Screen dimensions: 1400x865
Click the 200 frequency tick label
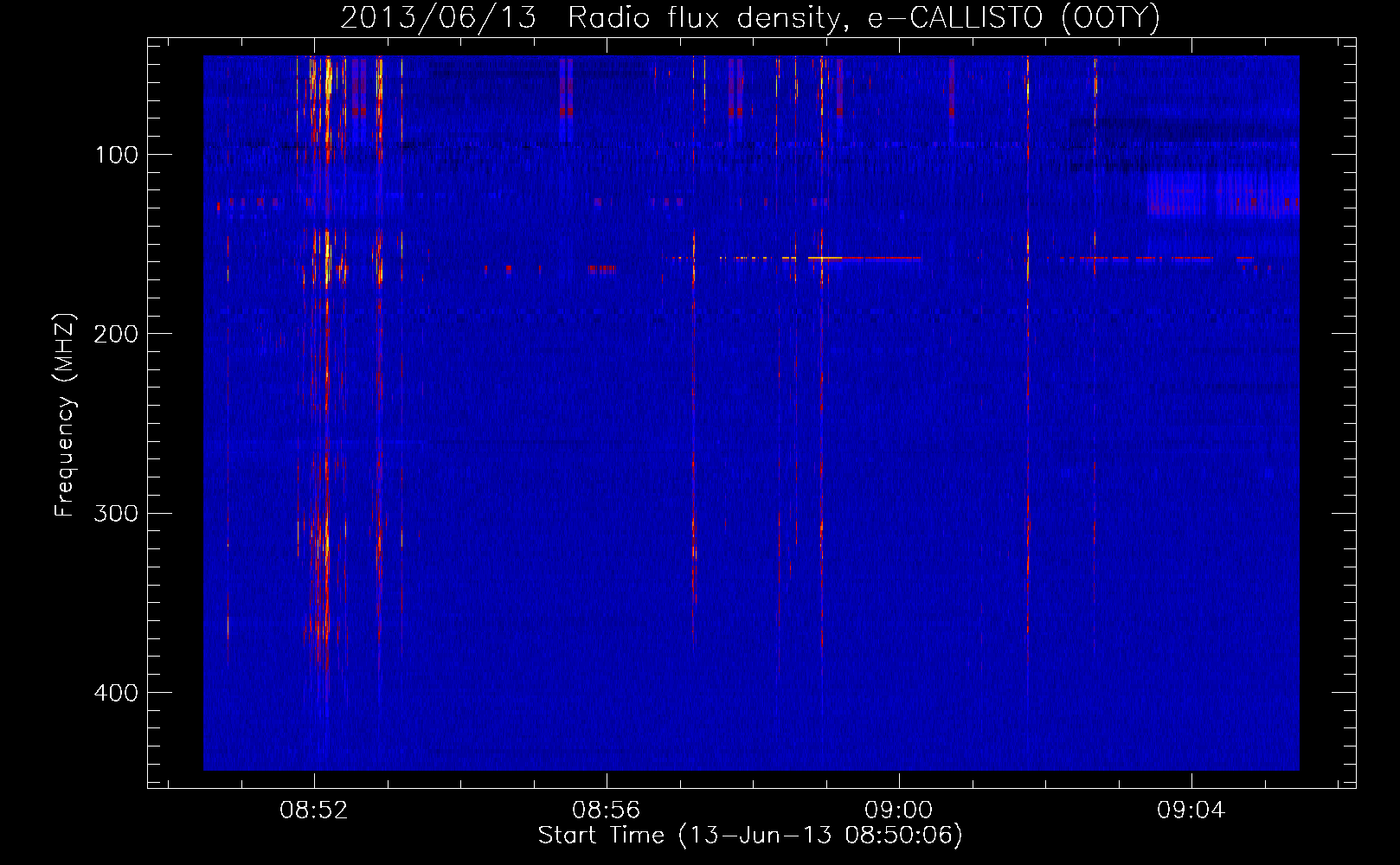(116, 335)
